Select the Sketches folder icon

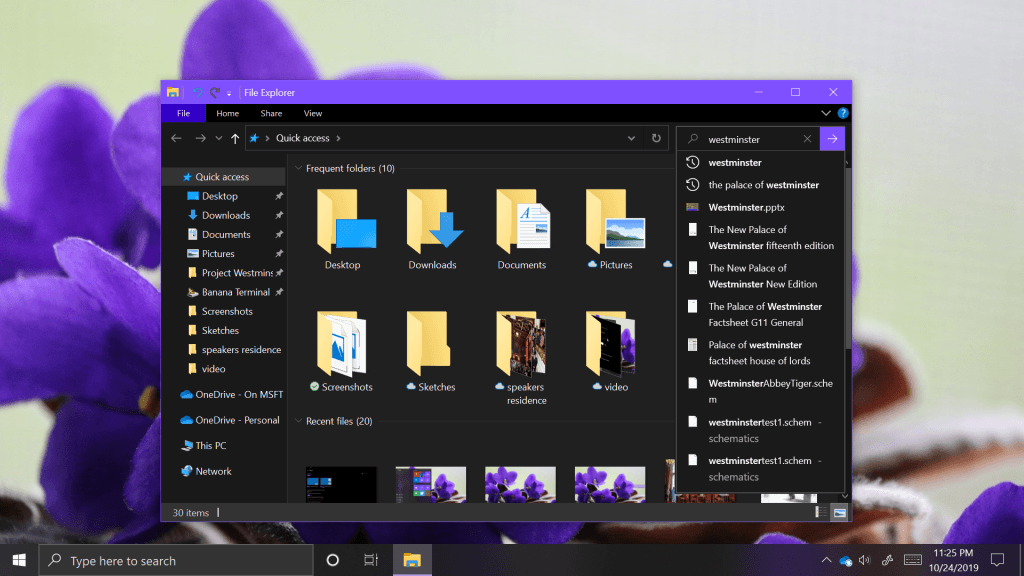click(428, 344)
